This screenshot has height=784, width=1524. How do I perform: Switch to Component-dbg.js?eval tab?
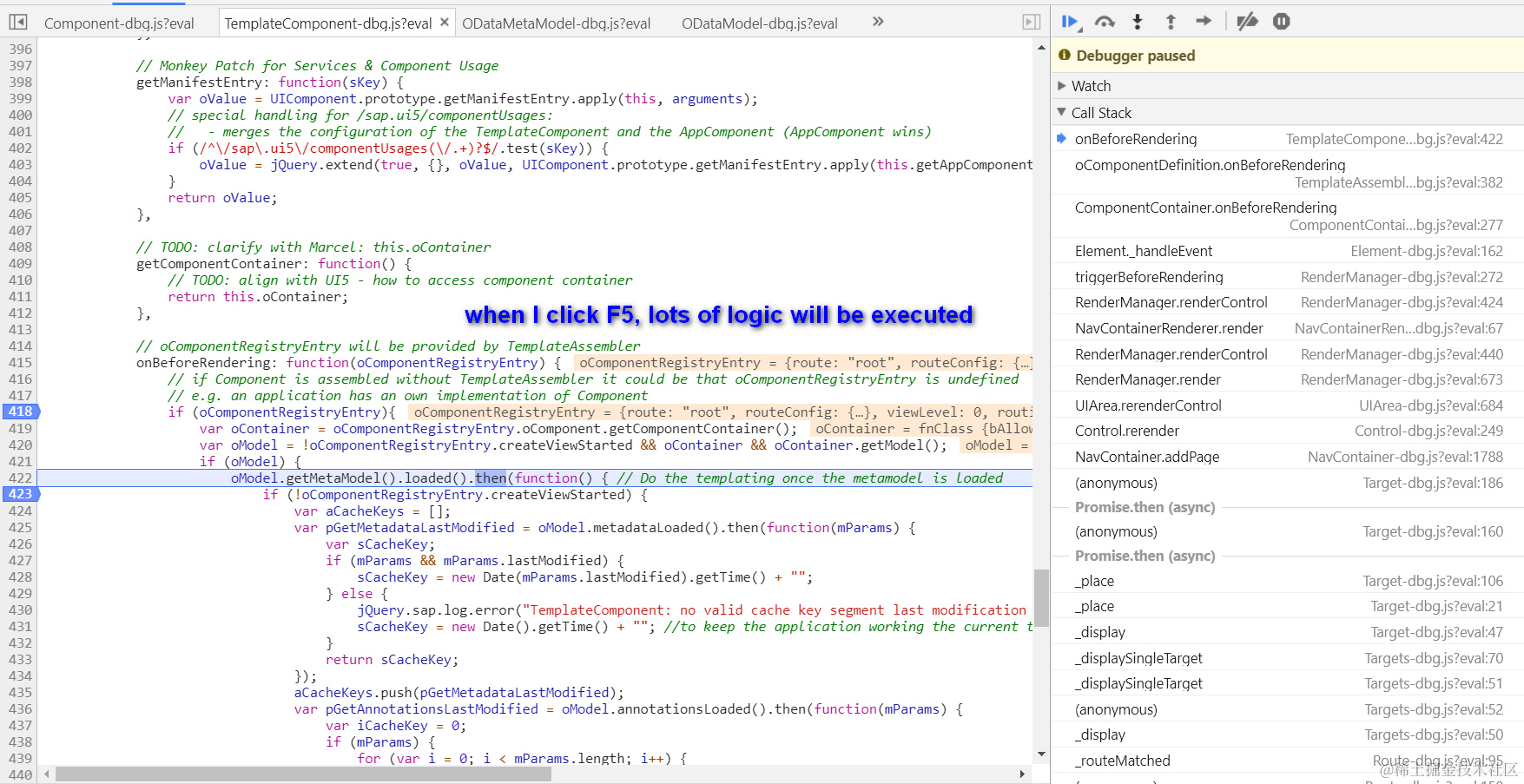coord(119,23)
